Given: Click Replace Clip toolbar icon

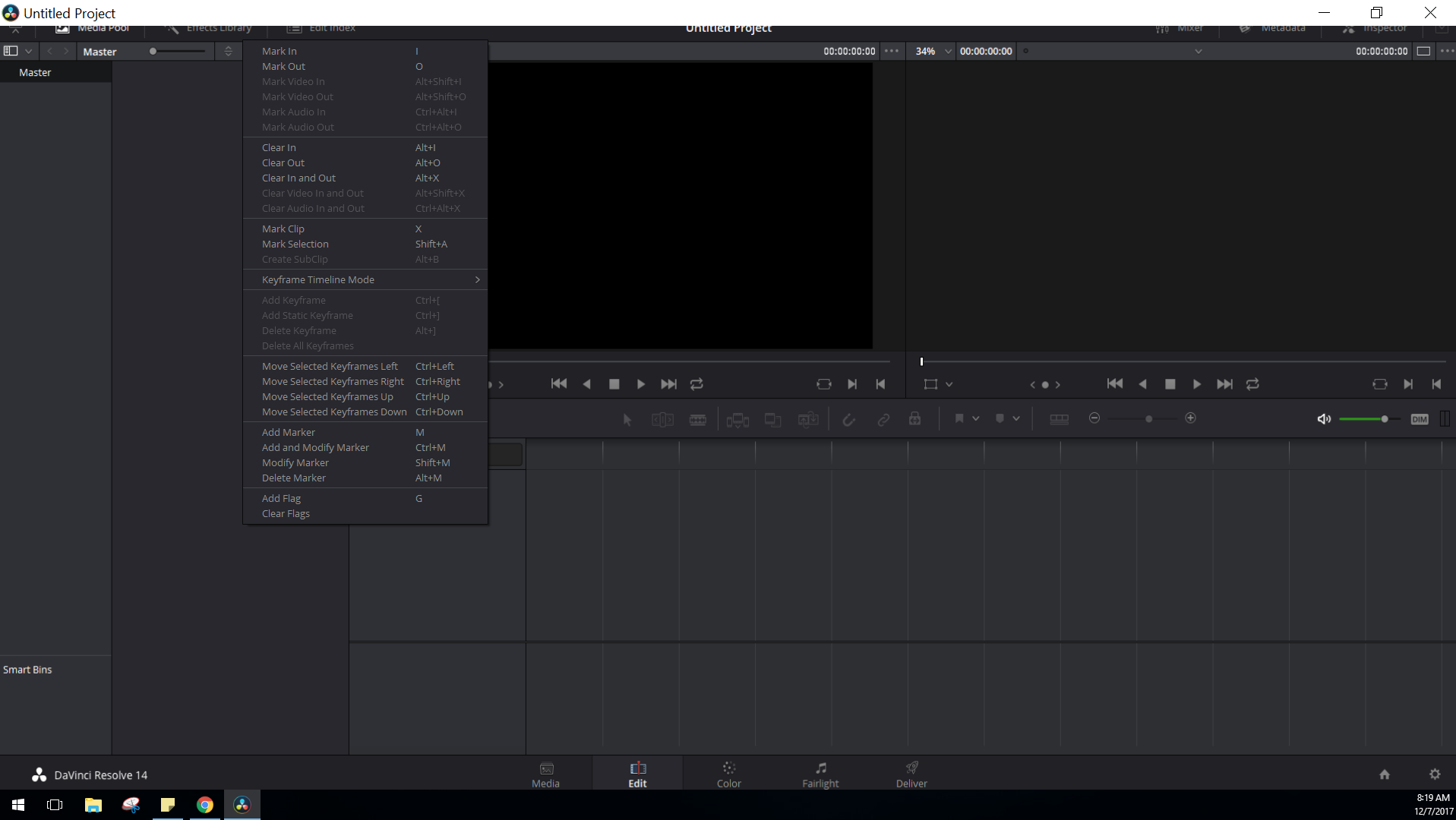Looking at the screenshot, I should point(808,419).
